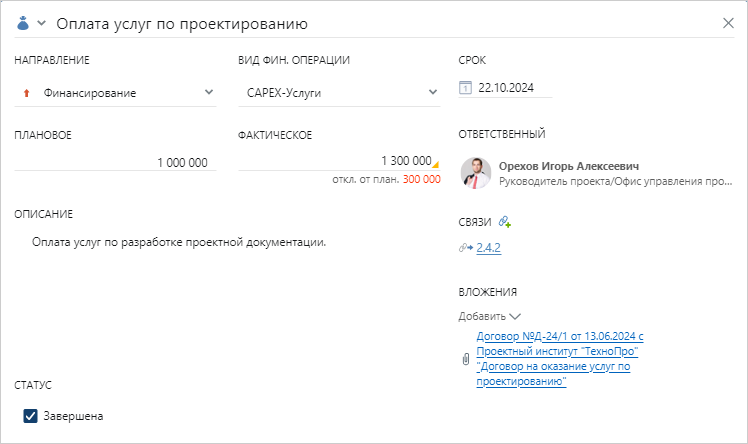Click the date field 22.10.2024
The height and width of the screenshot is (444, 748).
tap(506, 88)
